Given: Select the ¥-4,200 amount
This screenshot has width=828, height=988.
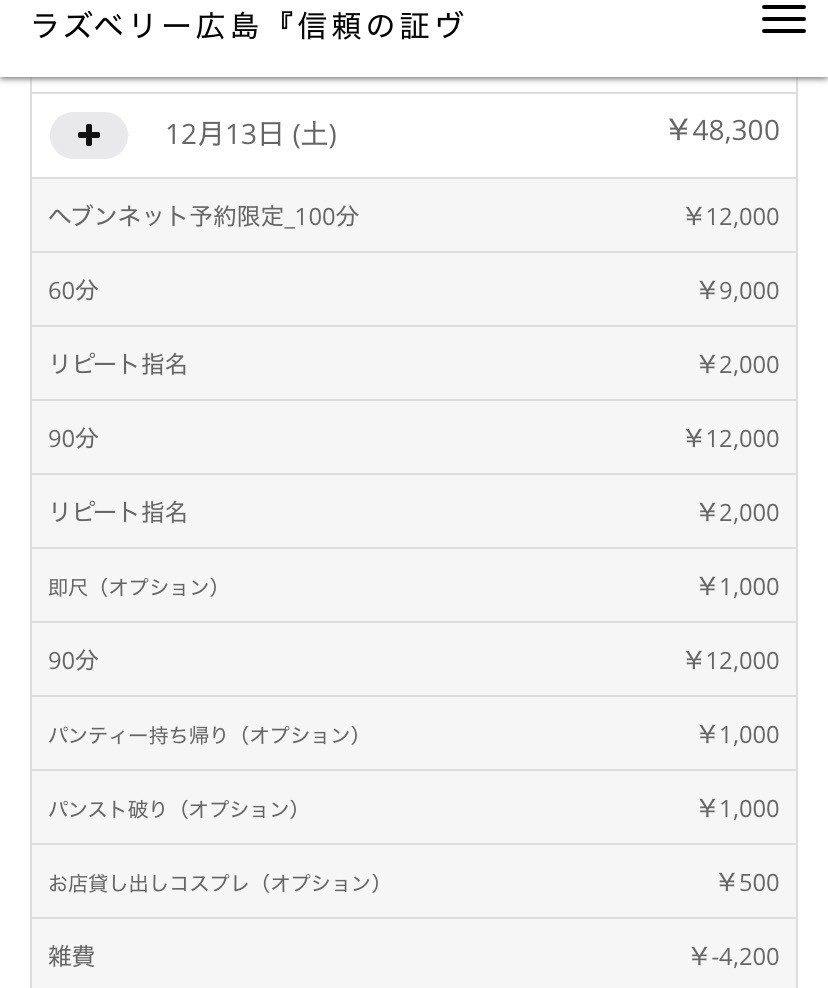Looking at the screenshot, I should click(734, 957).
